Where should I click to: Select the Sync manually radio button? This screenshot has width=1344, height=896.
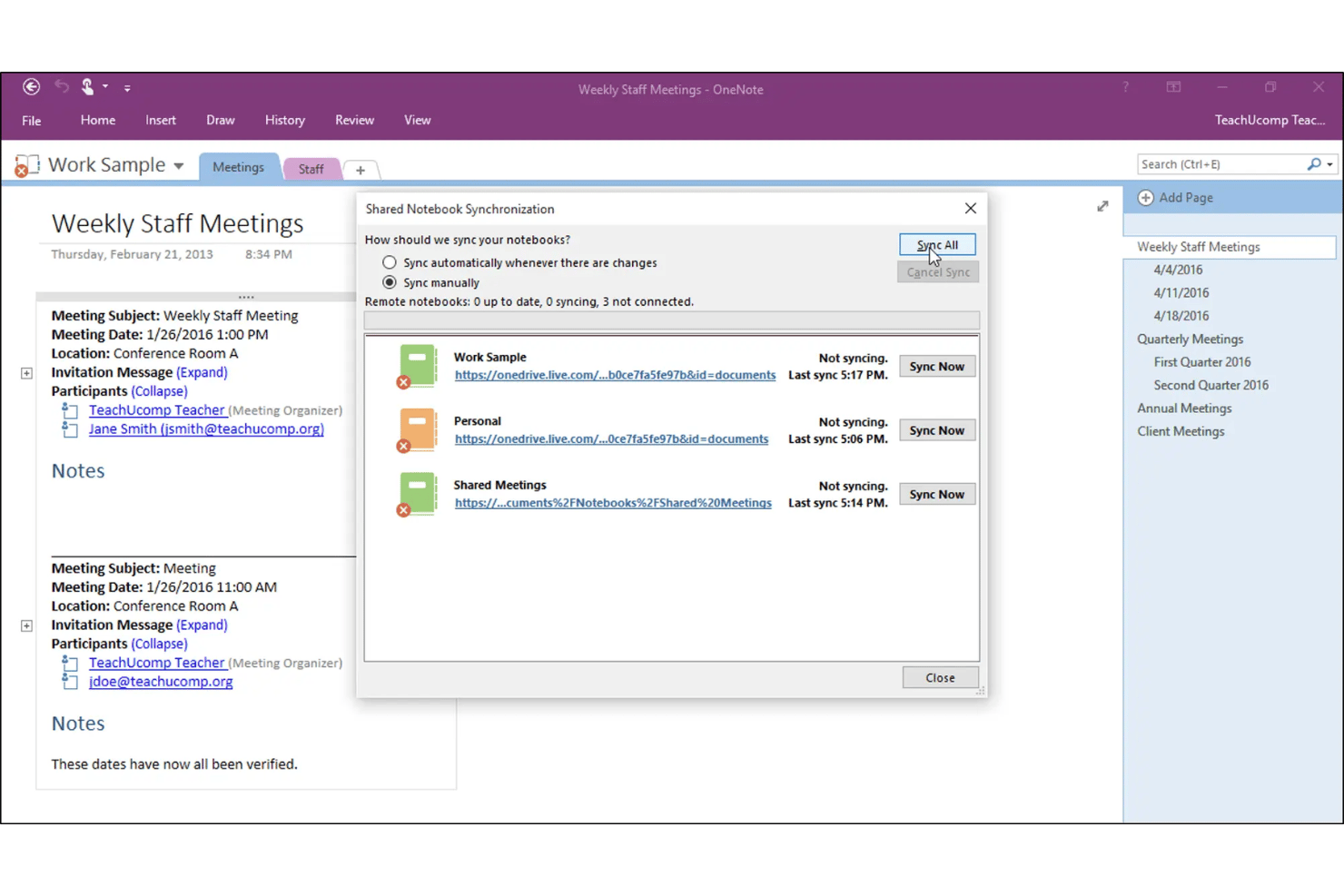(390, 282)
